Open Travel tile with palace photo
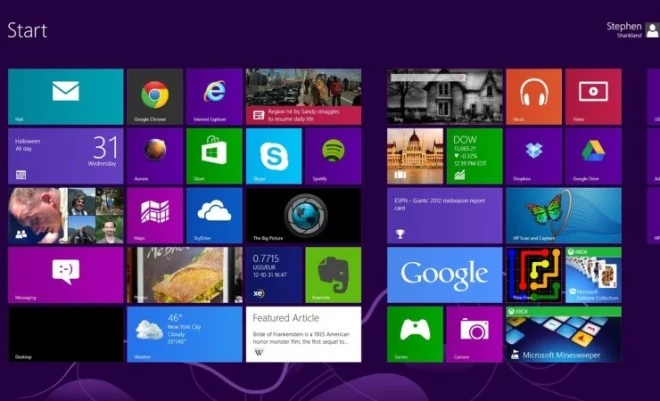This screenshot has height=401, width=660. [x=415, y=156]
